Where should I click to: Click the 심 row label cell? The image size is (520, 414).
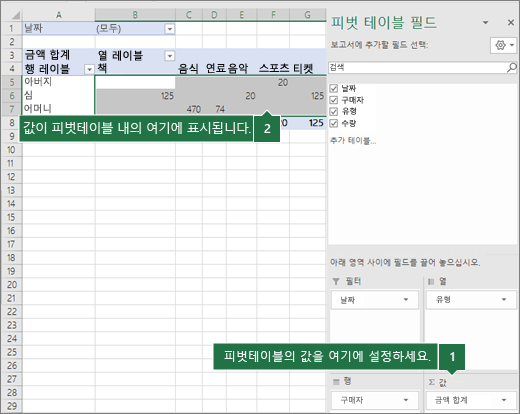click(59, 95)
